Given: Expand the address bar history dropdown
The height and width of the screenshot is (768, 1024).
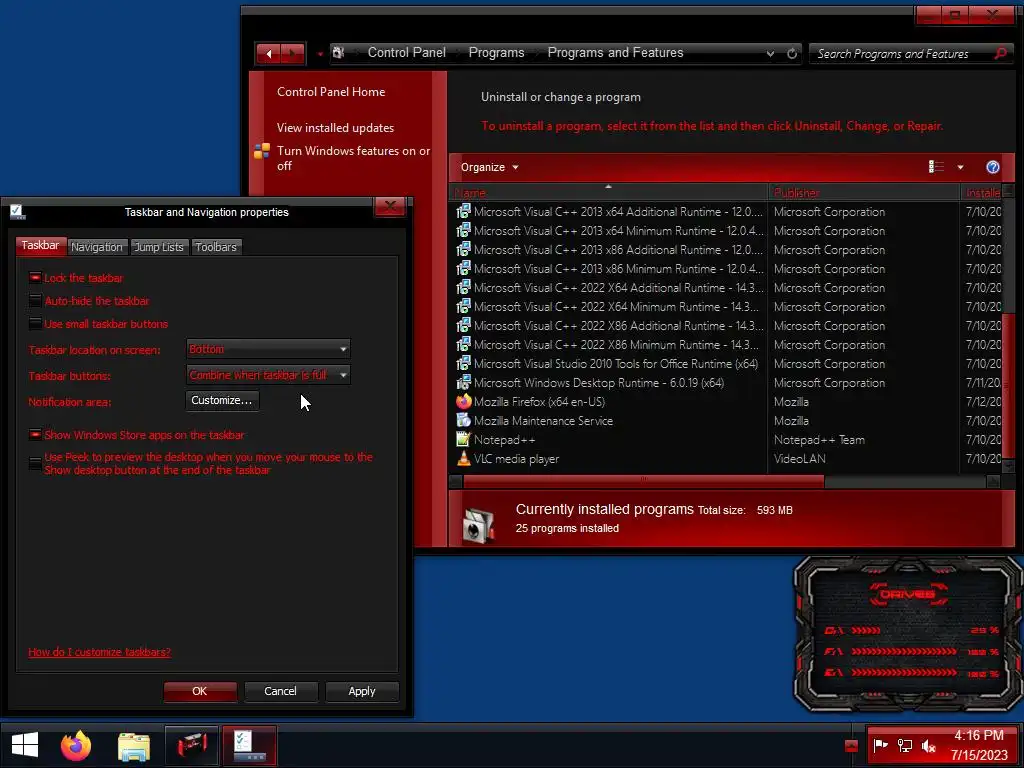Looking at the screenshot, I should [x=771, y=54].
